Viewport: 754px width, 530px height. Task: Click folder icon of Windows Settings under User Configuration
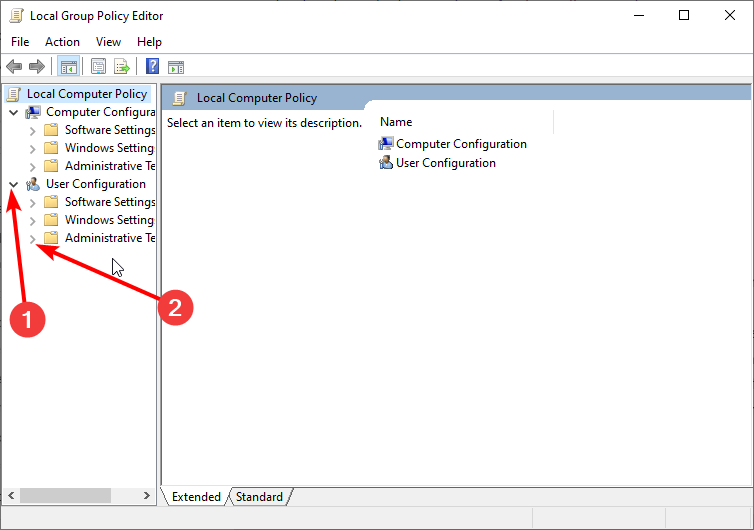tap(51, 220)
